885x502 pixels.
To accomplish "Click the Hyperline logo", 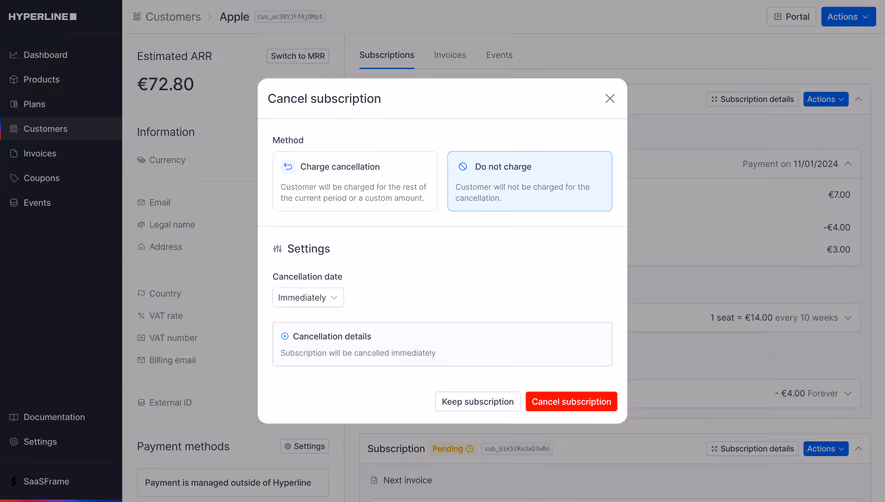I will [42, 17].
